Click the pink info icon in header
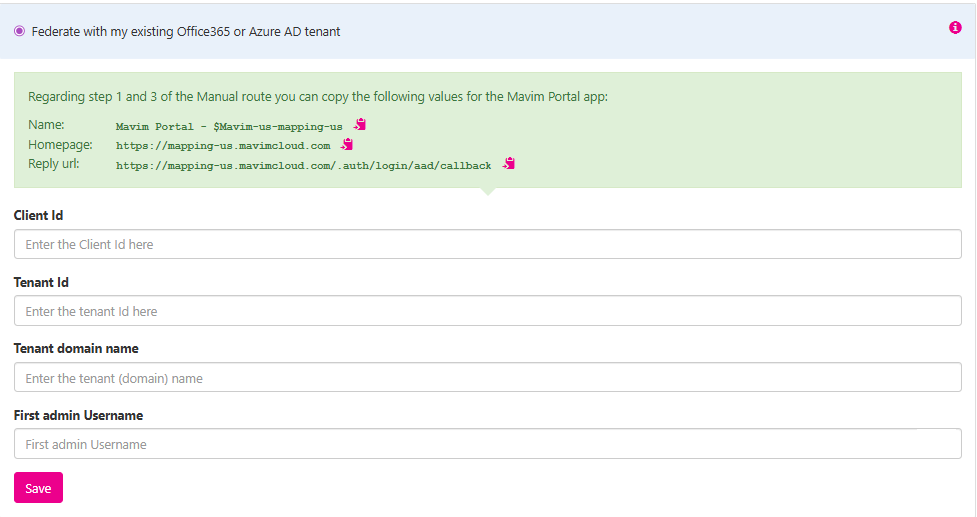This screenshot has height=517, width=977. (954, 28)
